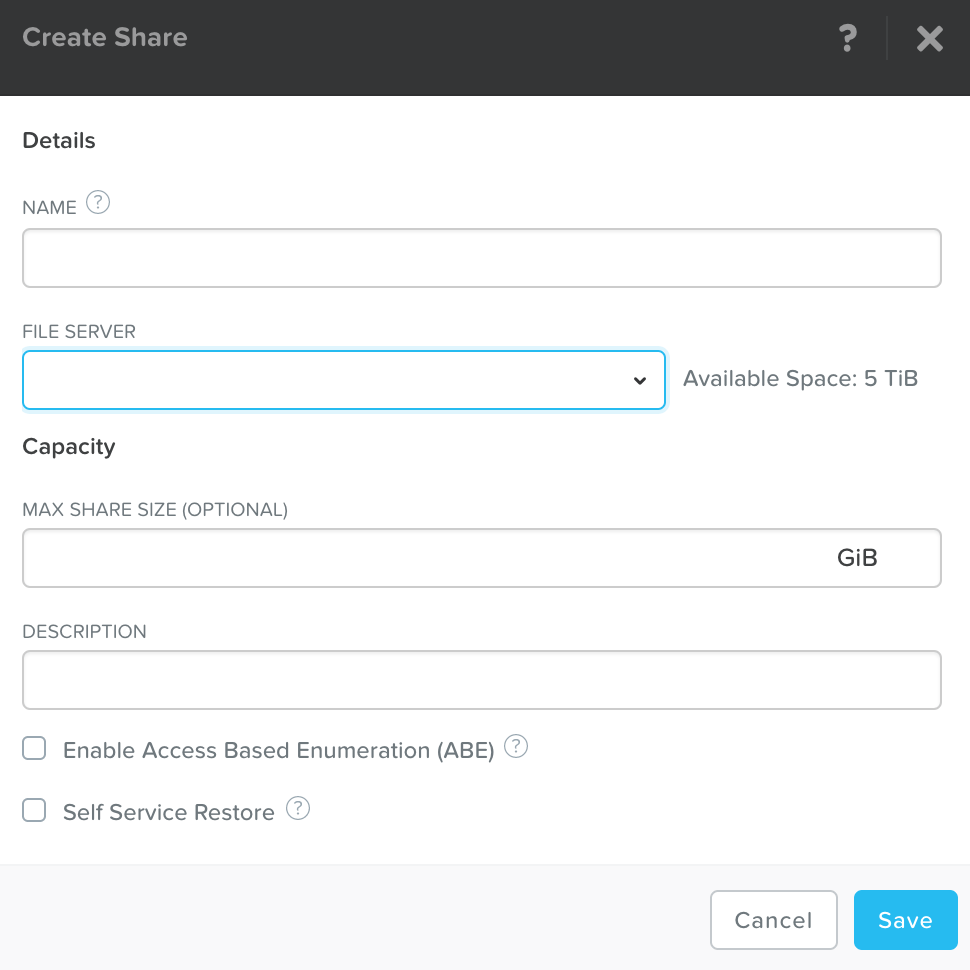Focus the Description input box
970x970 pixels.
(x=481, y=680)
